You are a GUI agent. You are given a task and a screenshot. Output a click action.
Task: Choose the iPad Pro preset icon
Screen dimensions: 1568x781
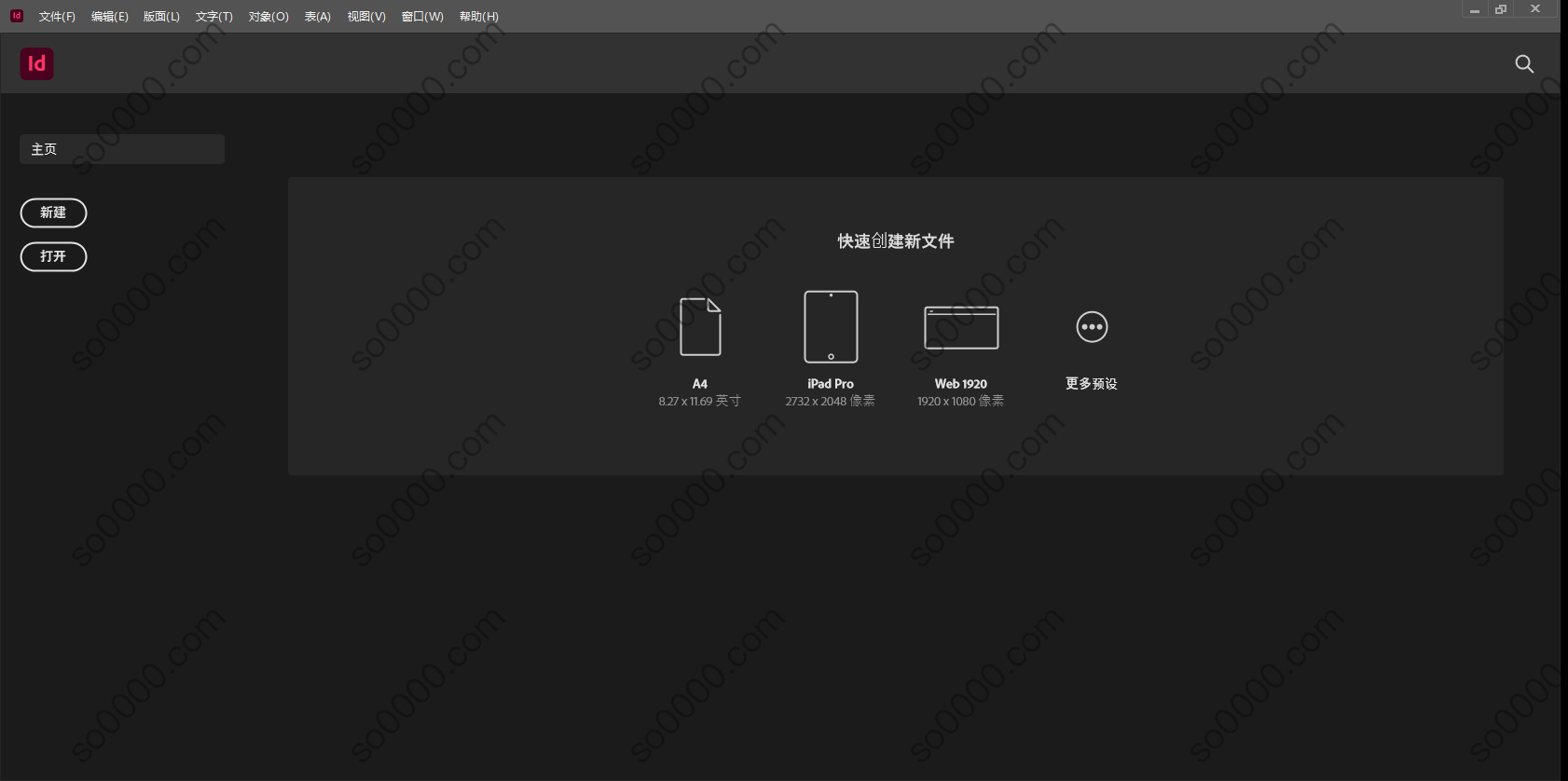click(x=831, y=327)
